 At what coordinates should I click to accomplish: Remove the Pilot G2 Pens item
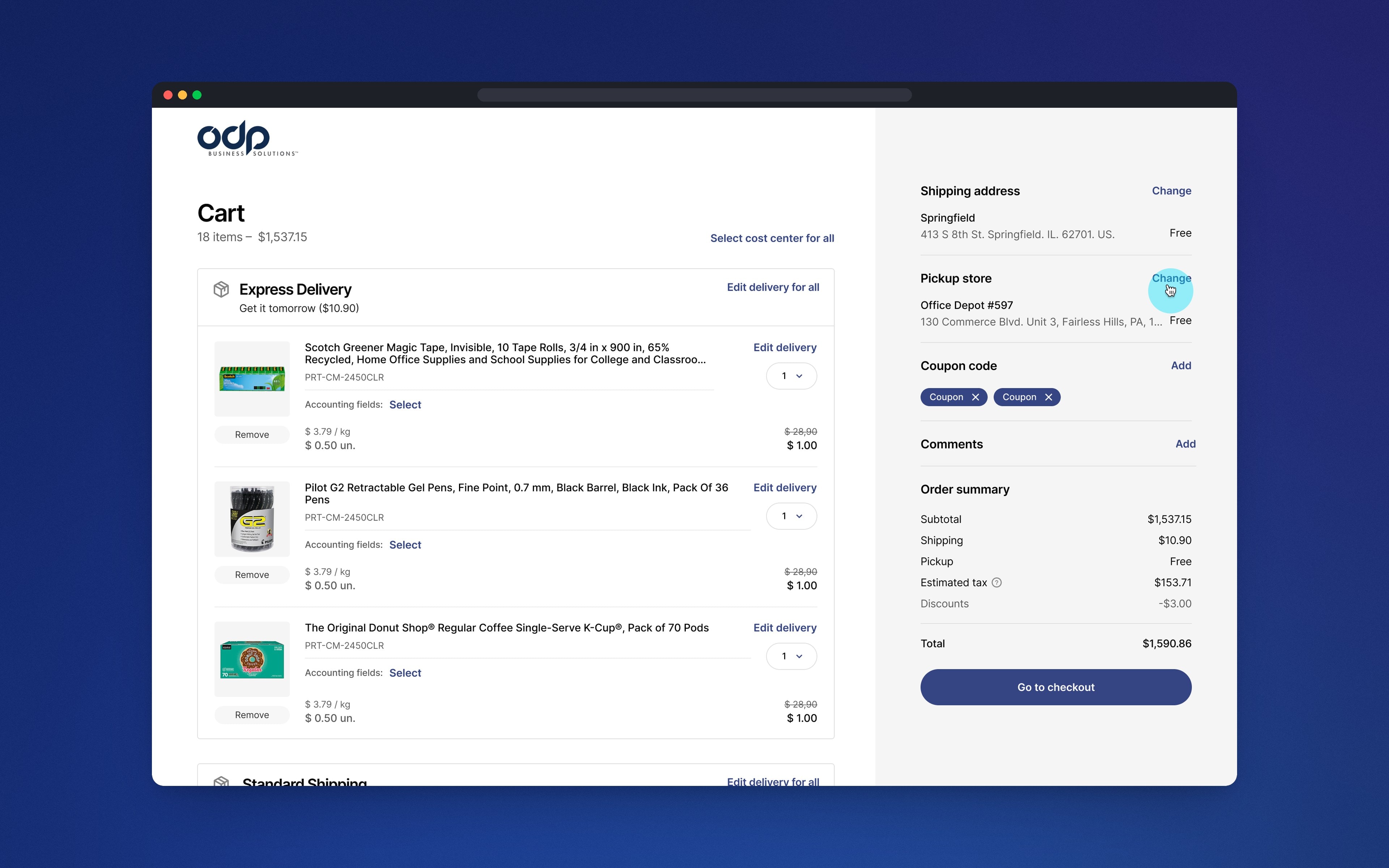pos(252,575)
